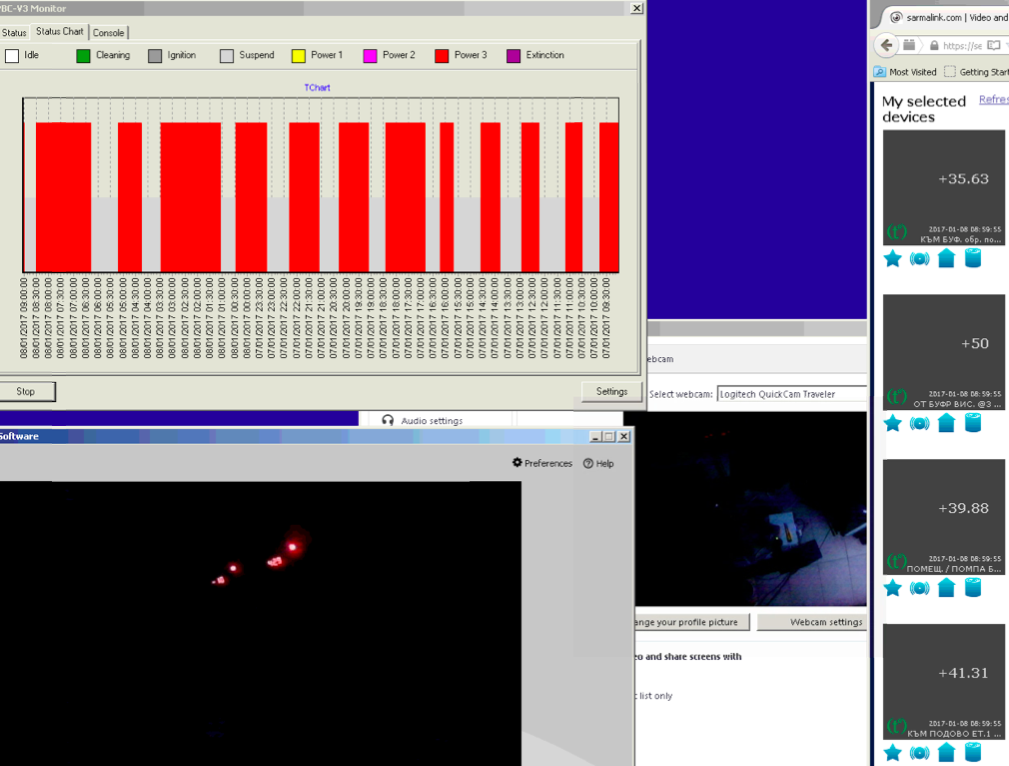Open Help with the question mark icon
The image size is (1009, 766).
pyautogui.click(x=588, y=463)
